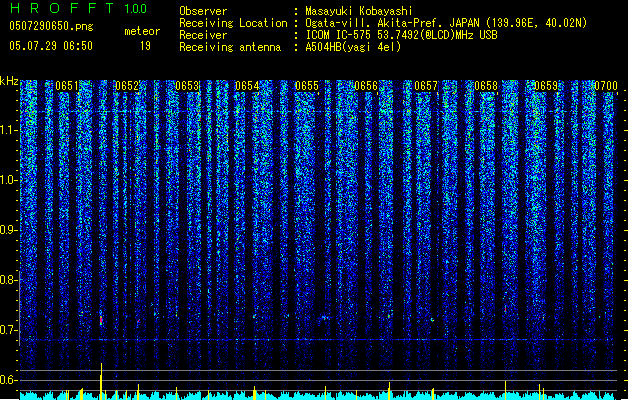
Task: Click the 0655 time marker
Action: [306, 86]
